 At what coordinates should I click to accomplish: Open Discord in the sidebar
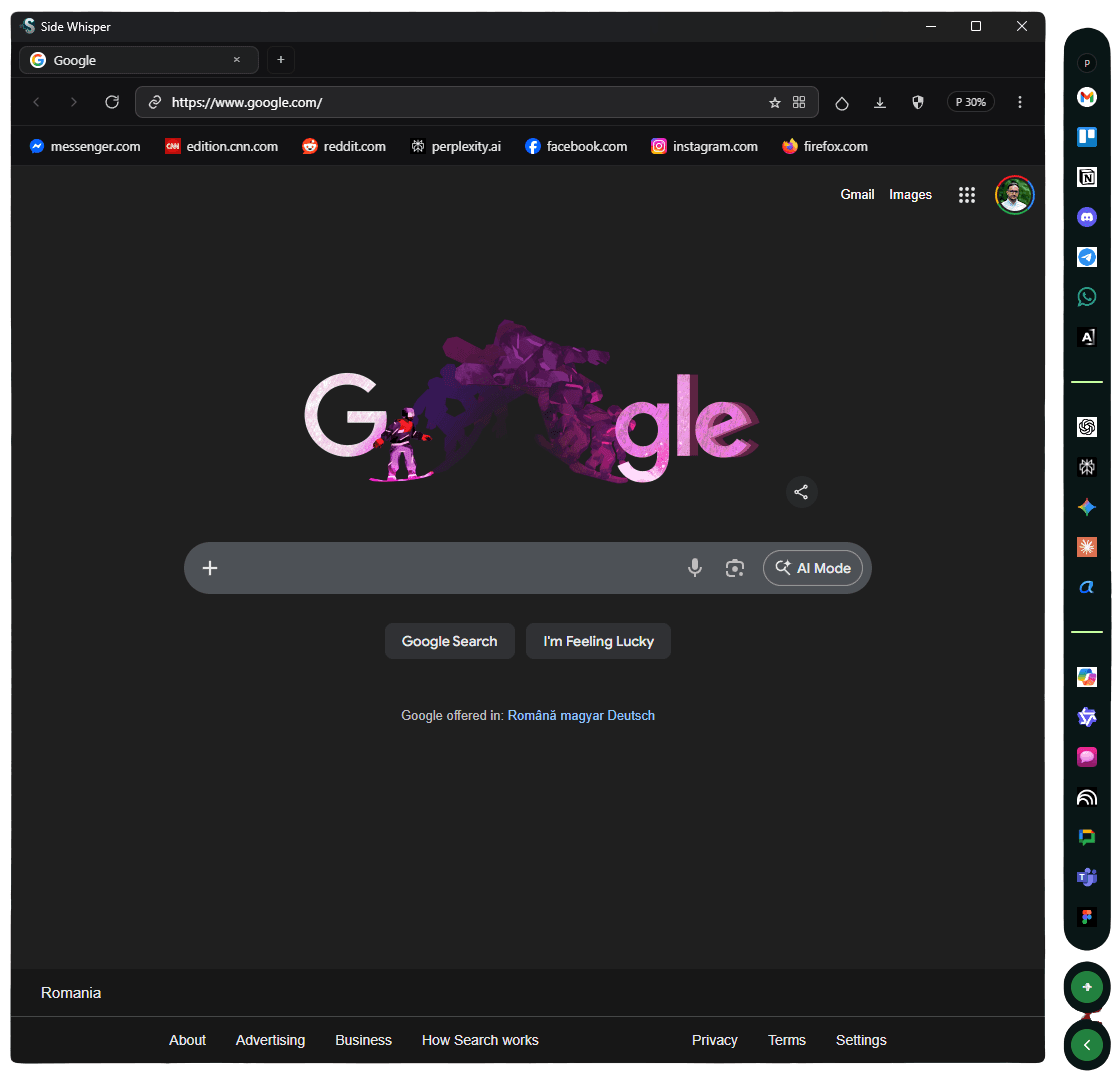click(1087, 217)
